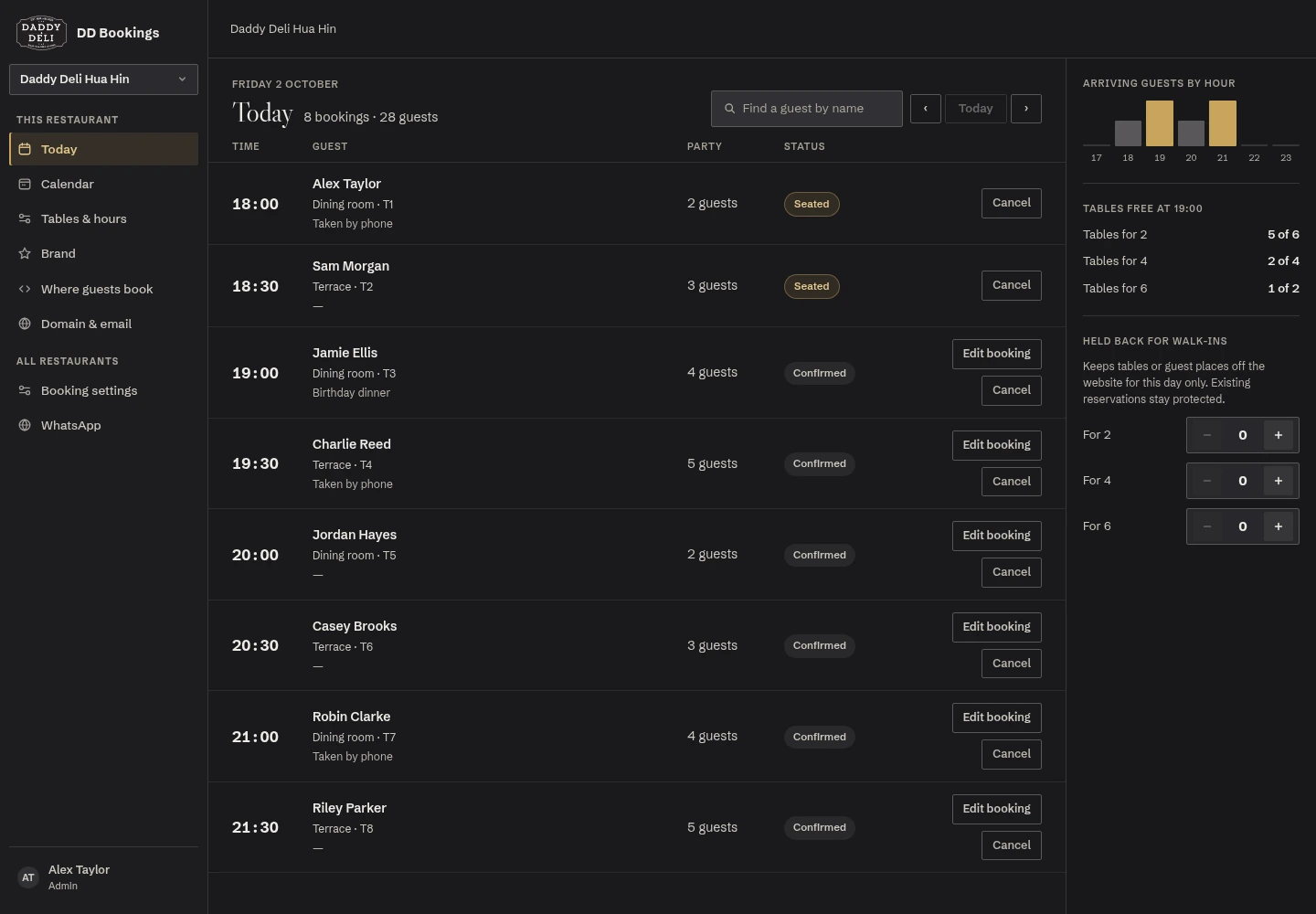The image size is (1316, 914).
Task: Open the Daddy Deli Hua Hin restaurant dropdown
Action: point(103,80)
